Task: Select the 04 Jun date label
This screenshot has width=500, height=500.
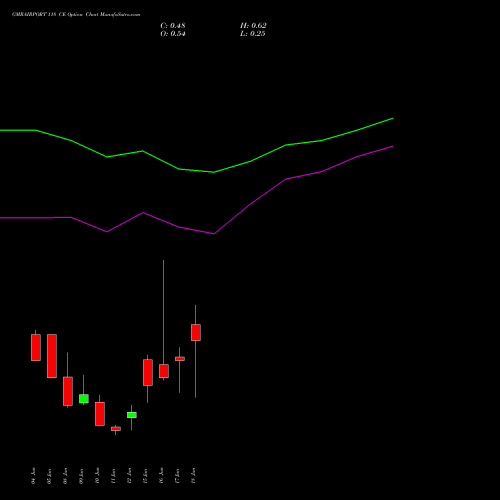Action: coord(33,476)
